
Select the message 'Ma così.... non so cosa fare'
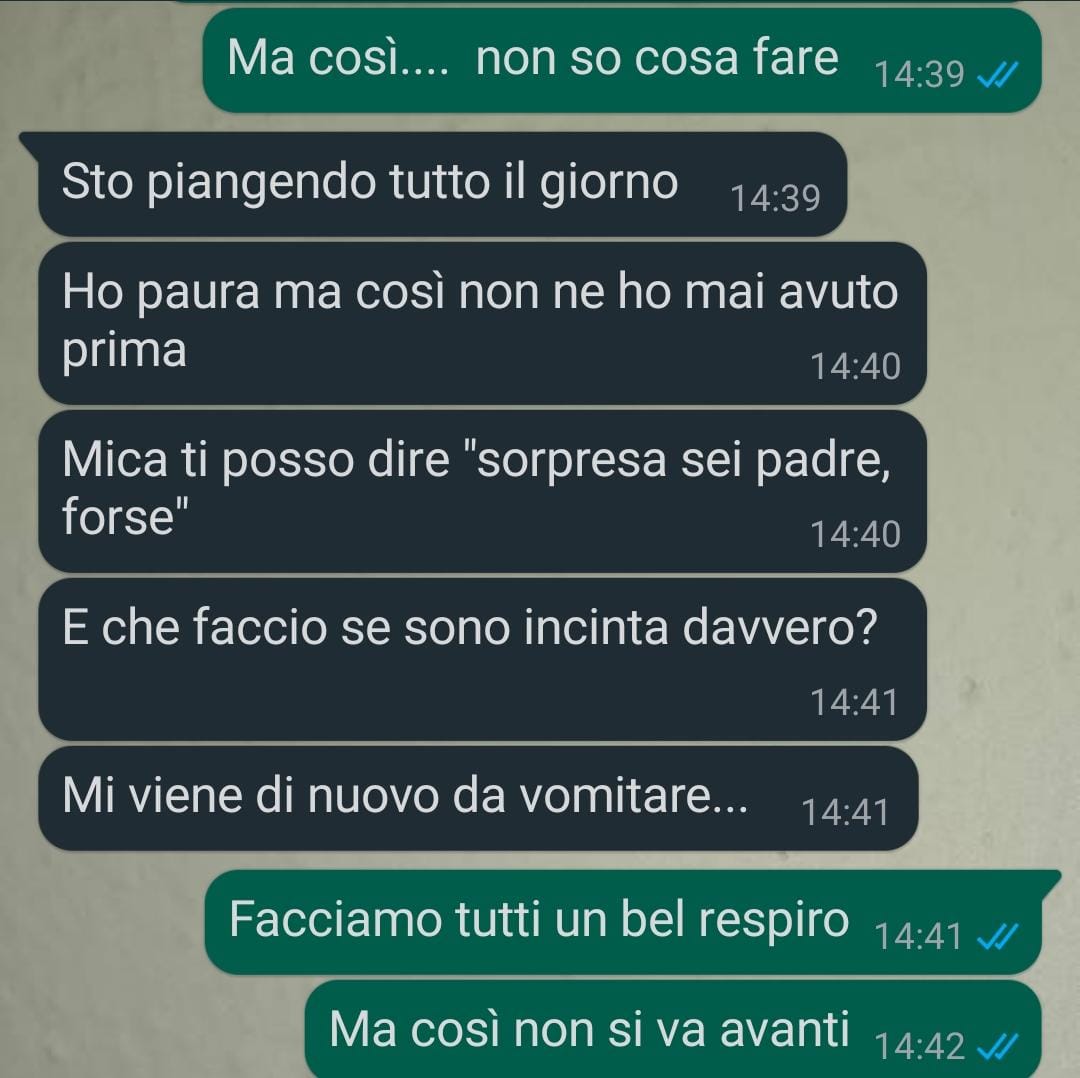(x=621, y=61)
